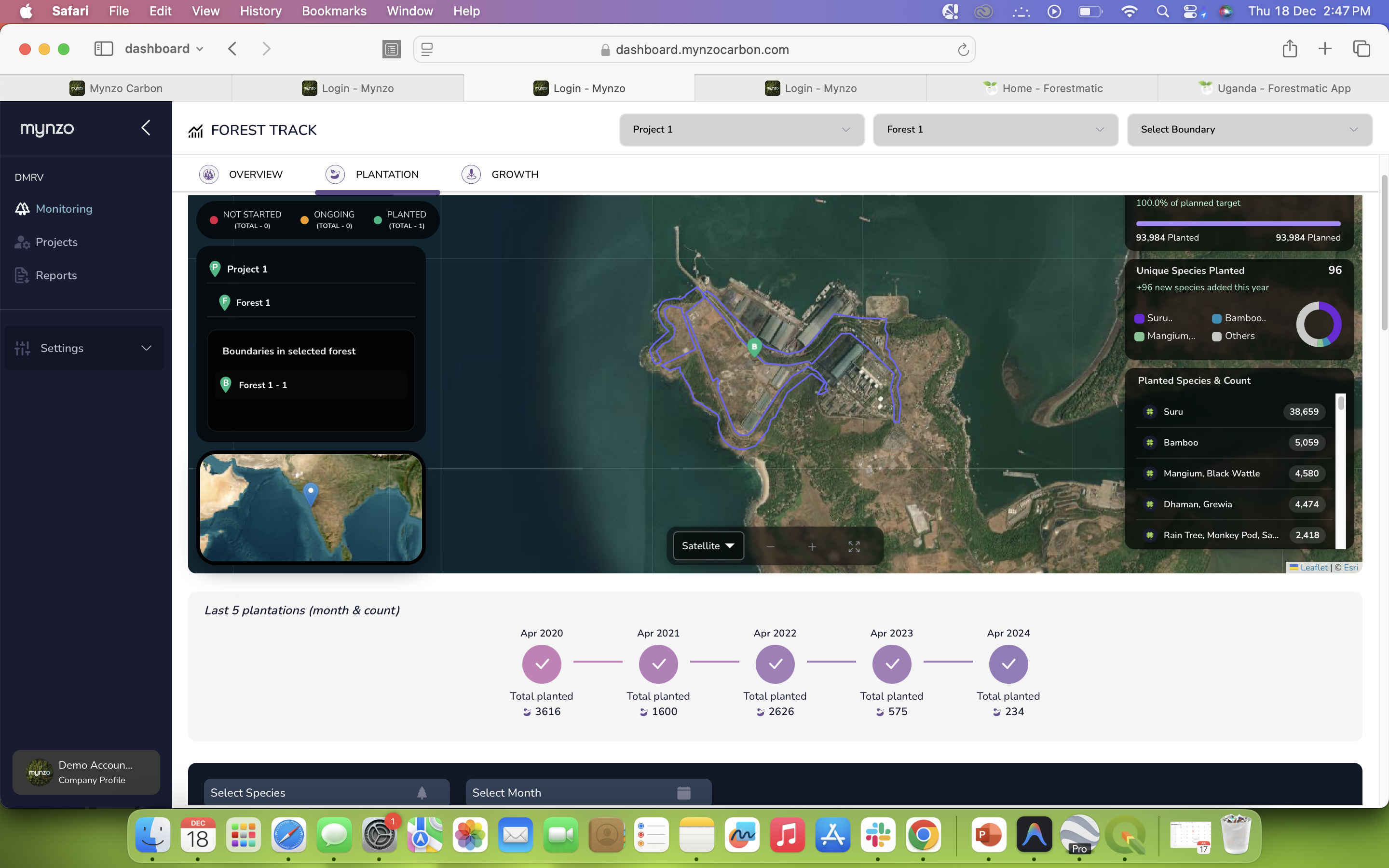Screen dimensions: 1389x868
Task: Click Apr 2024 plantation checkmark circle
Action: 1008,664
